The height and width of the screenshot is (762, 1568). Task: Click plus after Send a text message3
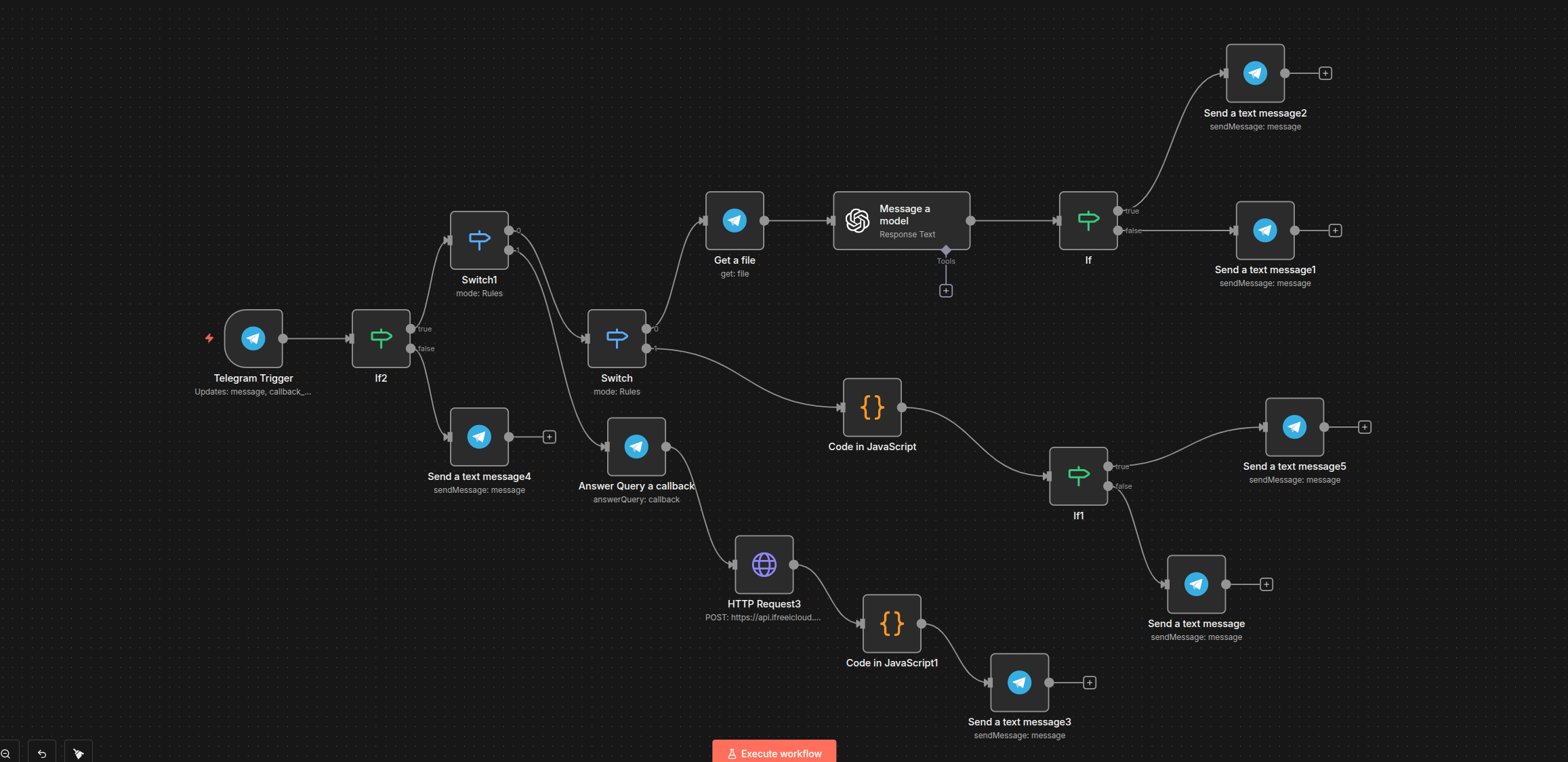(x=1090, y=683)
